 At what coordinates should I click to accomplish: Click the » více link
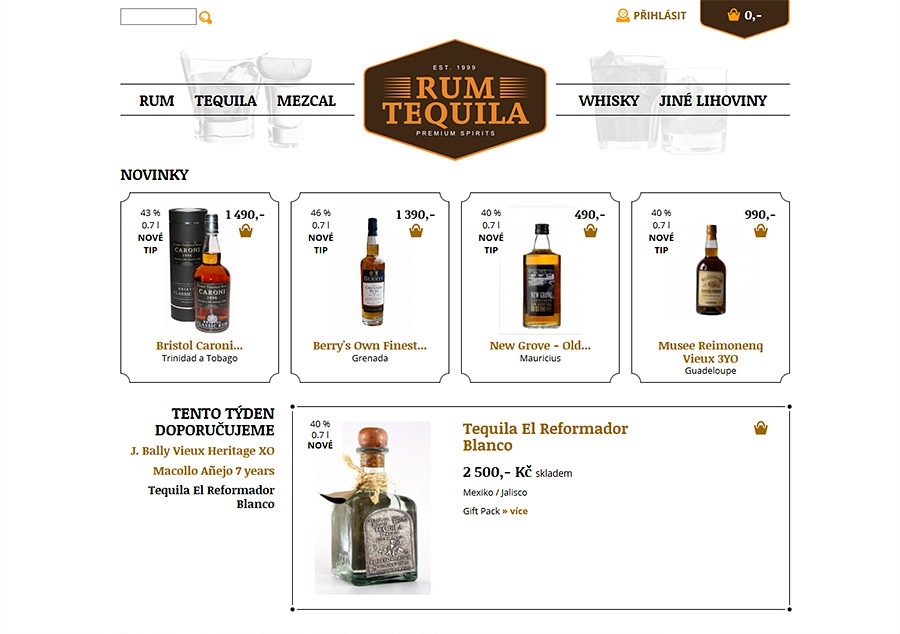point(515,511)
